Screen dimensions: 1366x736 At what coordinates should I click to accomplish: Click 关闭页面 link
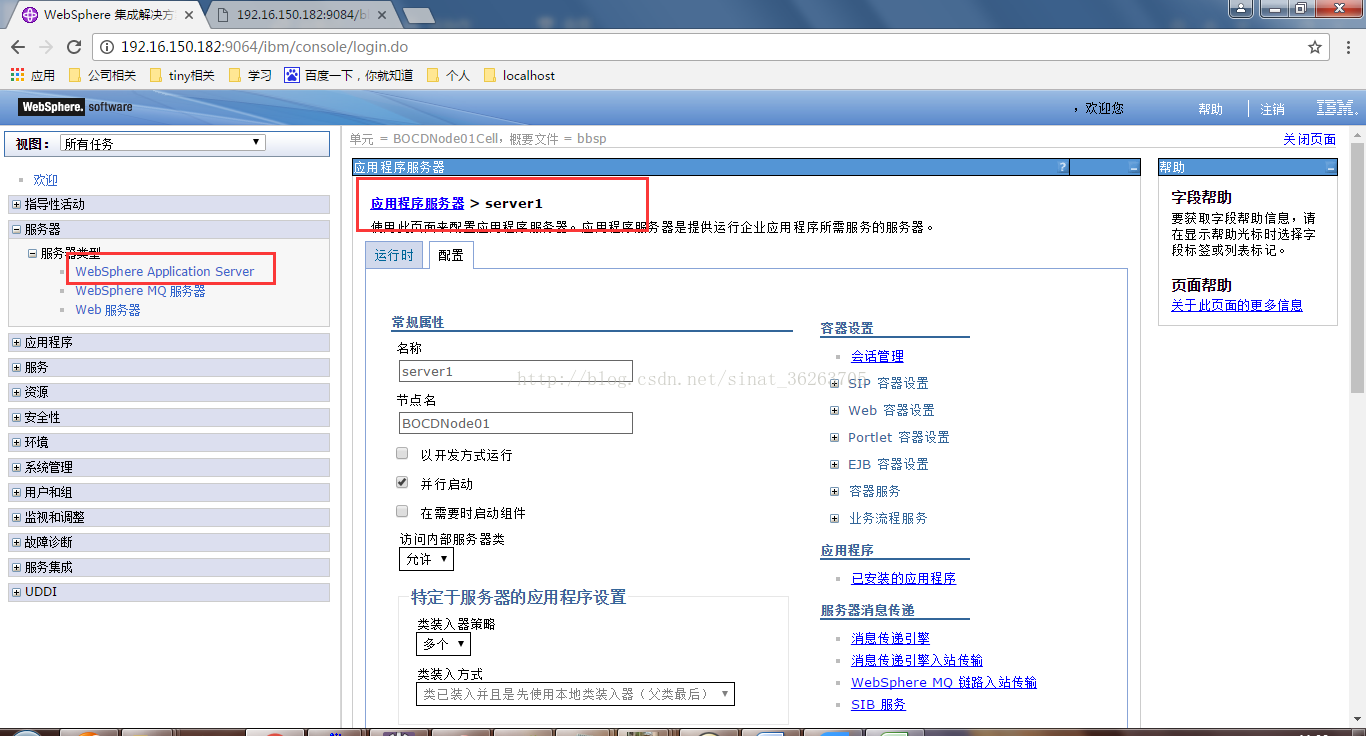[1309, 139]
